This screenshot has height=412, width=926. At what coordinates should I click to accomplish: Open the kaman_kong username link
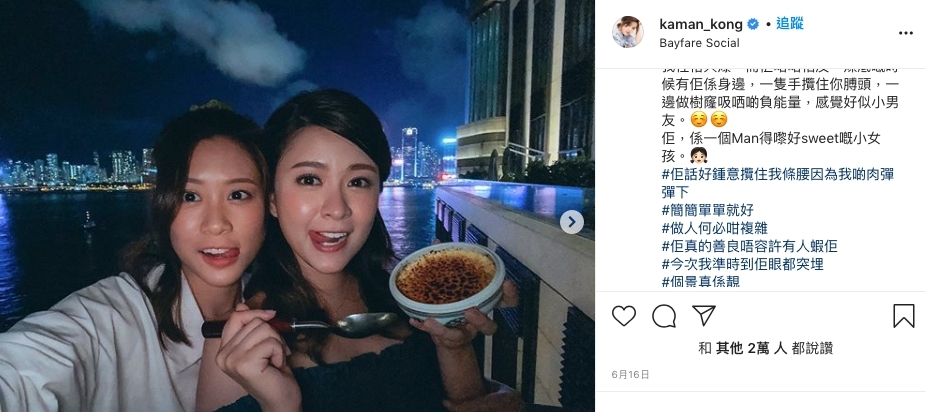click(x=700, y=24)
